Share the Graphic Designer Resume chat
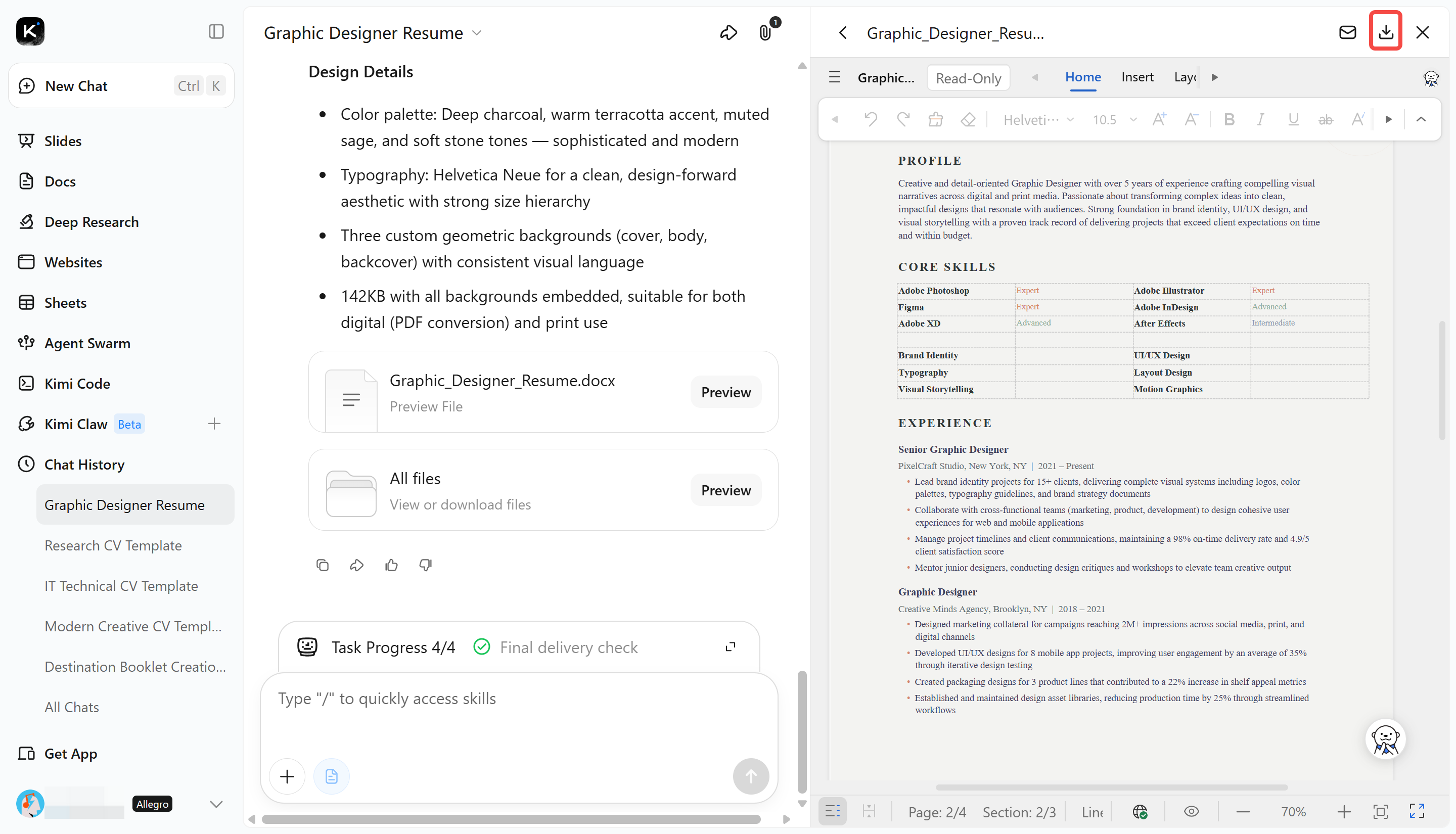This screenshot has width=1456, height=834. pyautogui.click(x=728, y=33)
